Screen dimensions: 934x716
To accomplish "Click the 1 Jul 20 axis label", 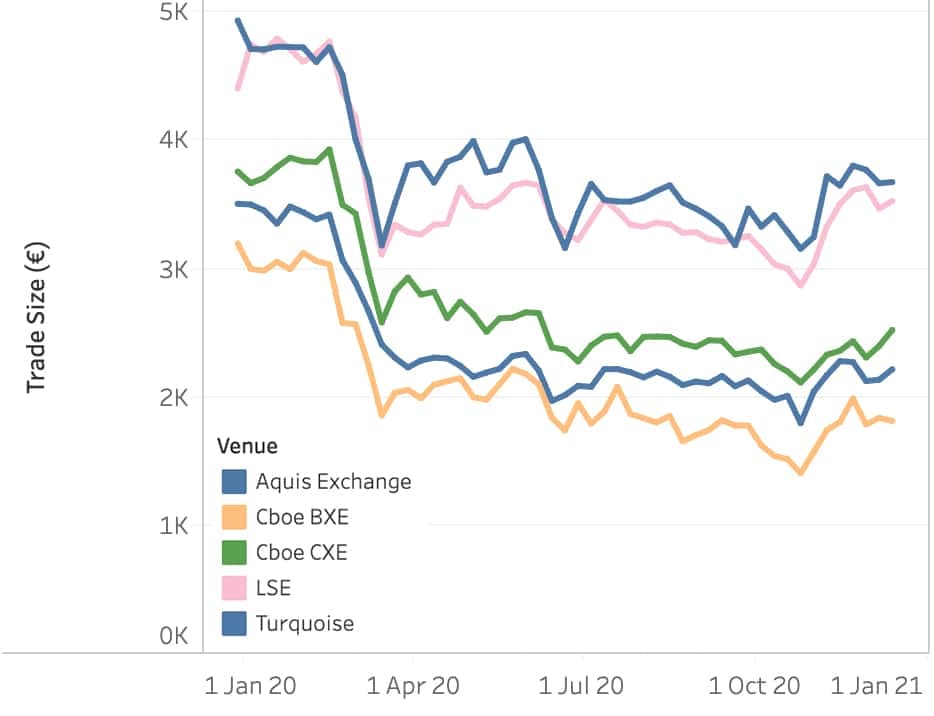I will [x=581, y=686].
